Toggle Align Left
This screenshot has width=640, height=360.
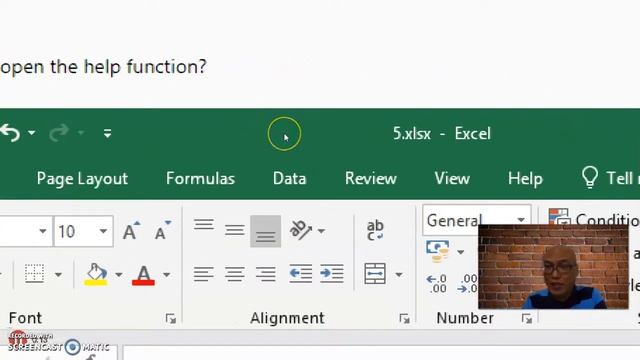click(204, 274)
